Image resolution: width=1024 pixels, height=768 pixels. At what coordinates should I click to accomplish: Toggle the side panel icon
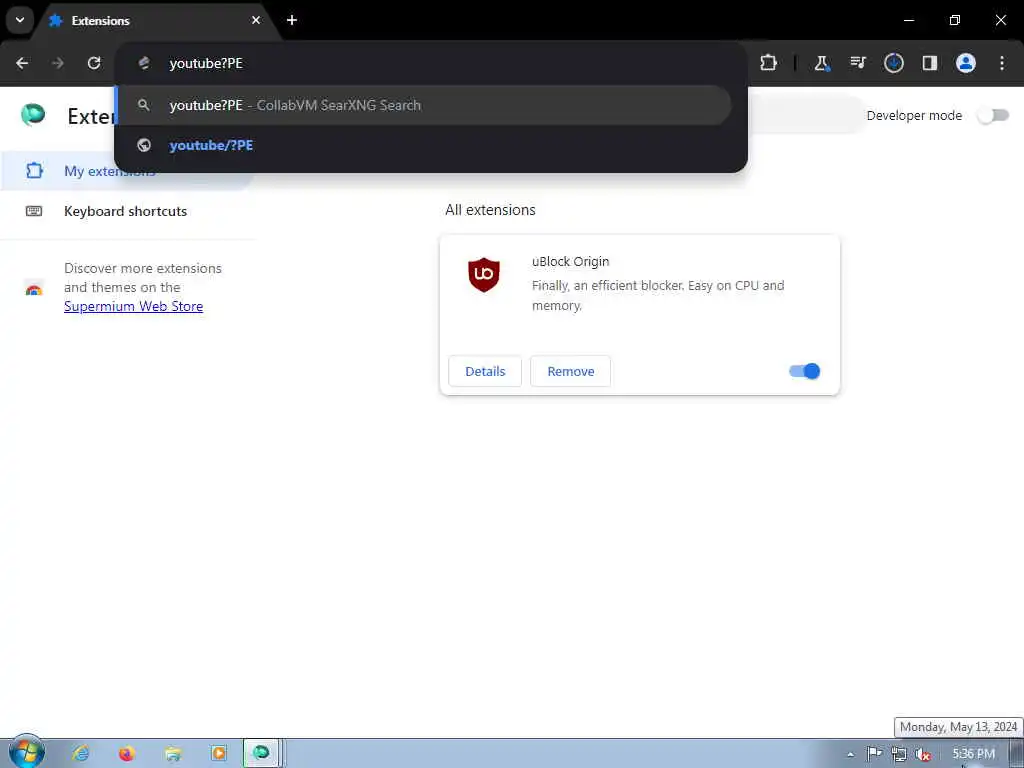[x=929, y=63]
